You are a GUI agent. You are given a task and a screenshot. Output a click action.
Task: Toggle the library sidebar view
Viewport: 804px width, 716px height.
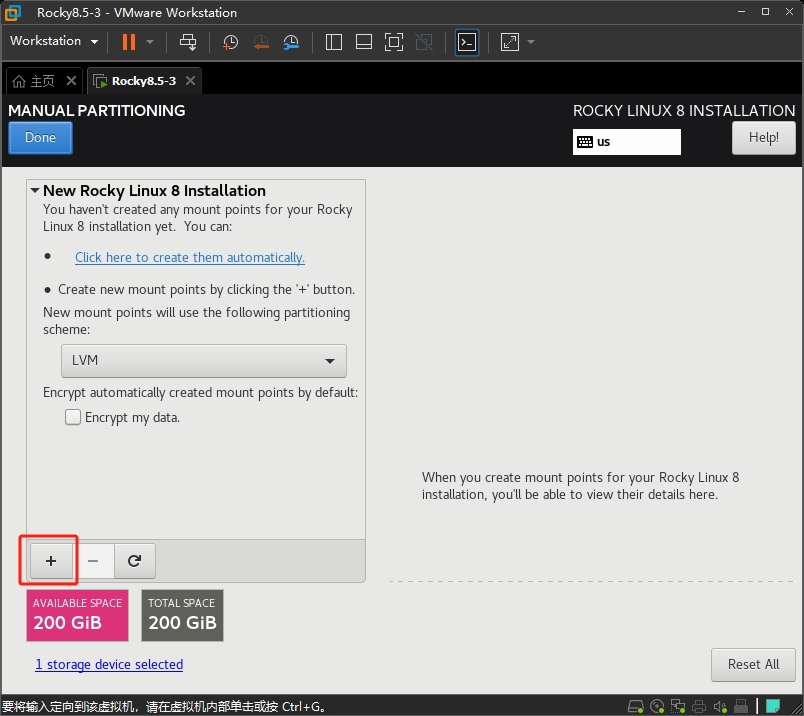(x=334, y=42)
